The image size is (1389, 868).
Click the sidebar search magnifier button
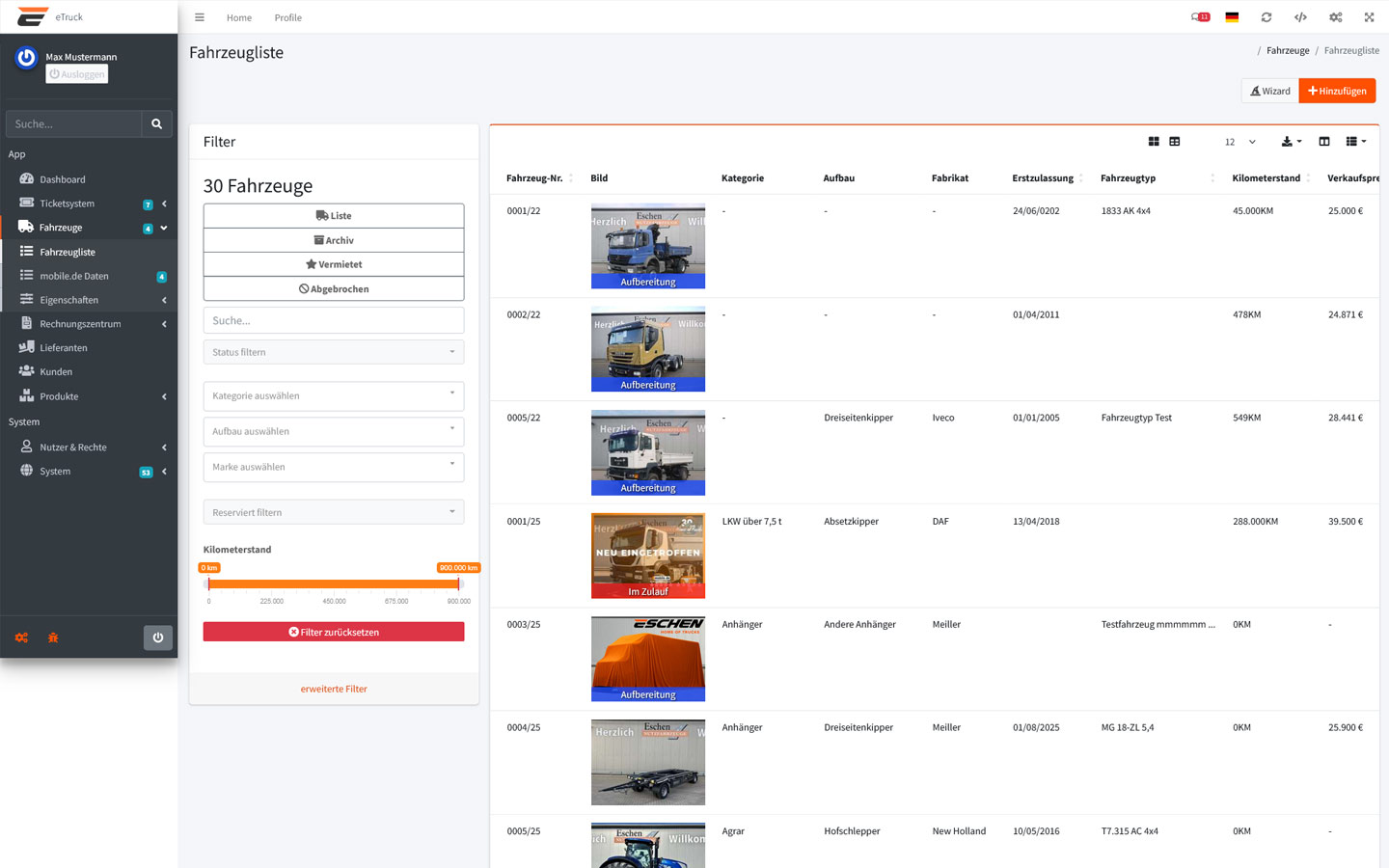157,123
